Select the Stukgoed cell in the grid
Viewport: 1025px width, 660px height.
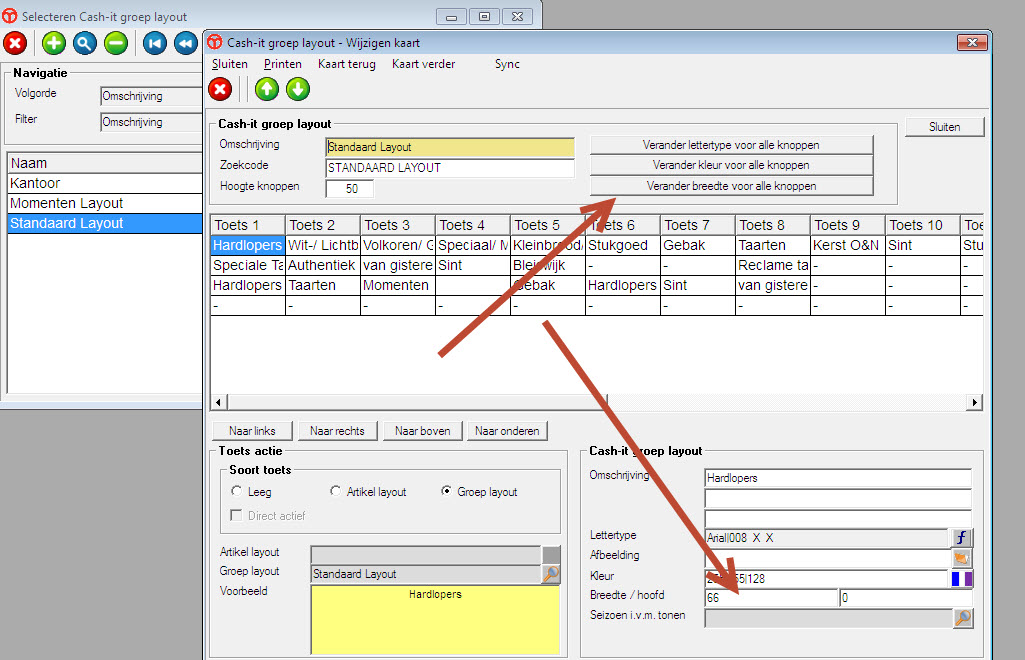click(623, 245)
